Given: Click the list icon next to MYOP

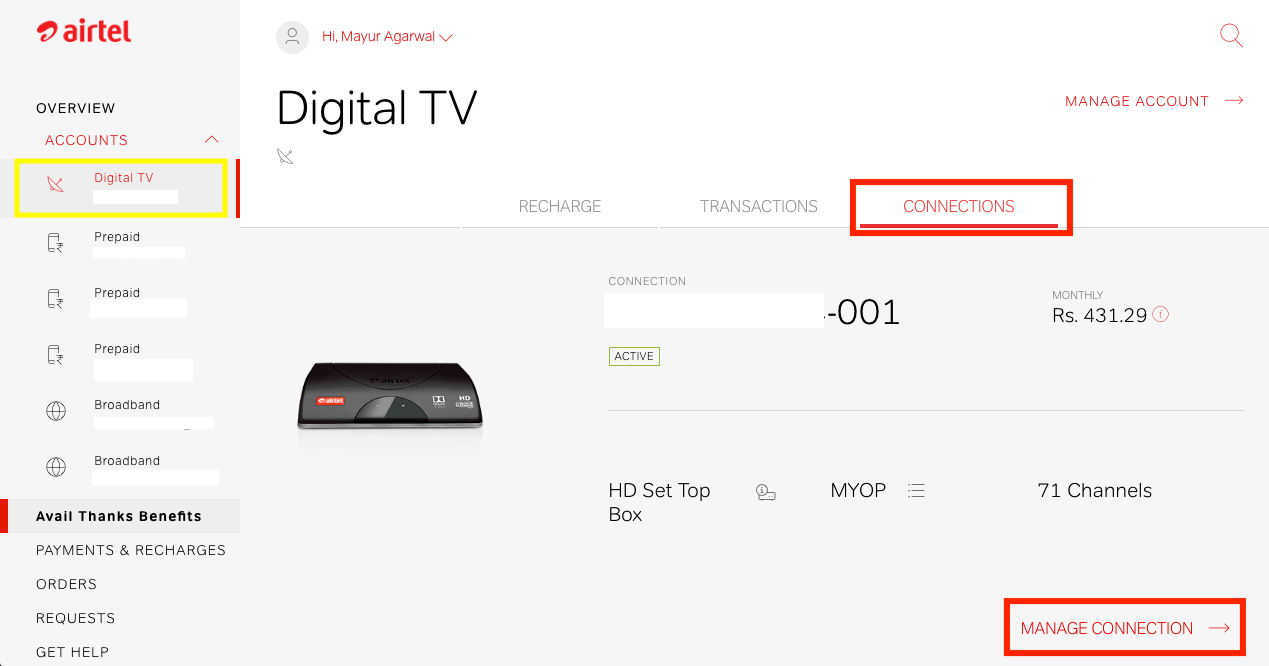Looking at the screenshot, I should pos(916,491).
